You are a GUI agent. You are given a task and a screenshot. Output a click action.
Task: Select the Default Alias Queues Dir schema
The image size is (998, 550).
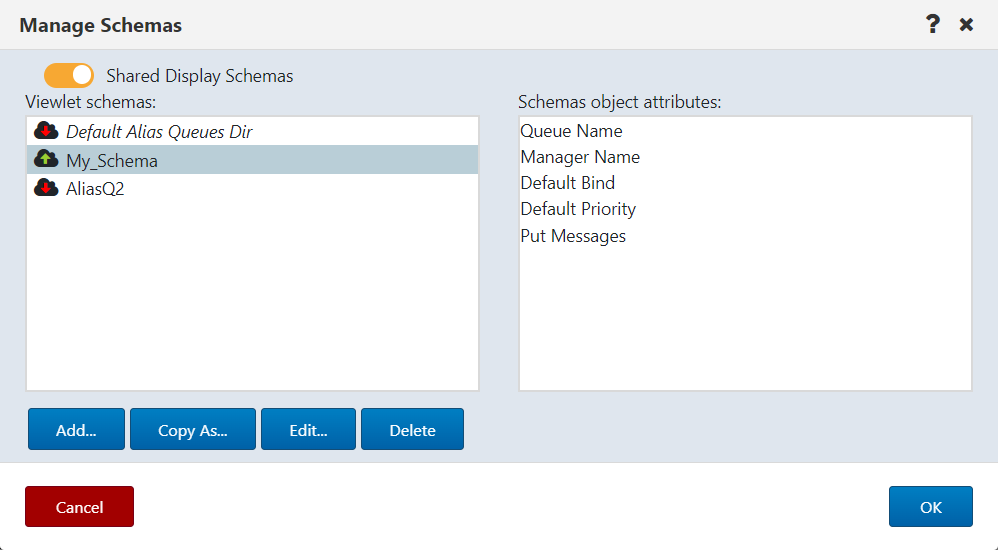(x=253, y=131)
